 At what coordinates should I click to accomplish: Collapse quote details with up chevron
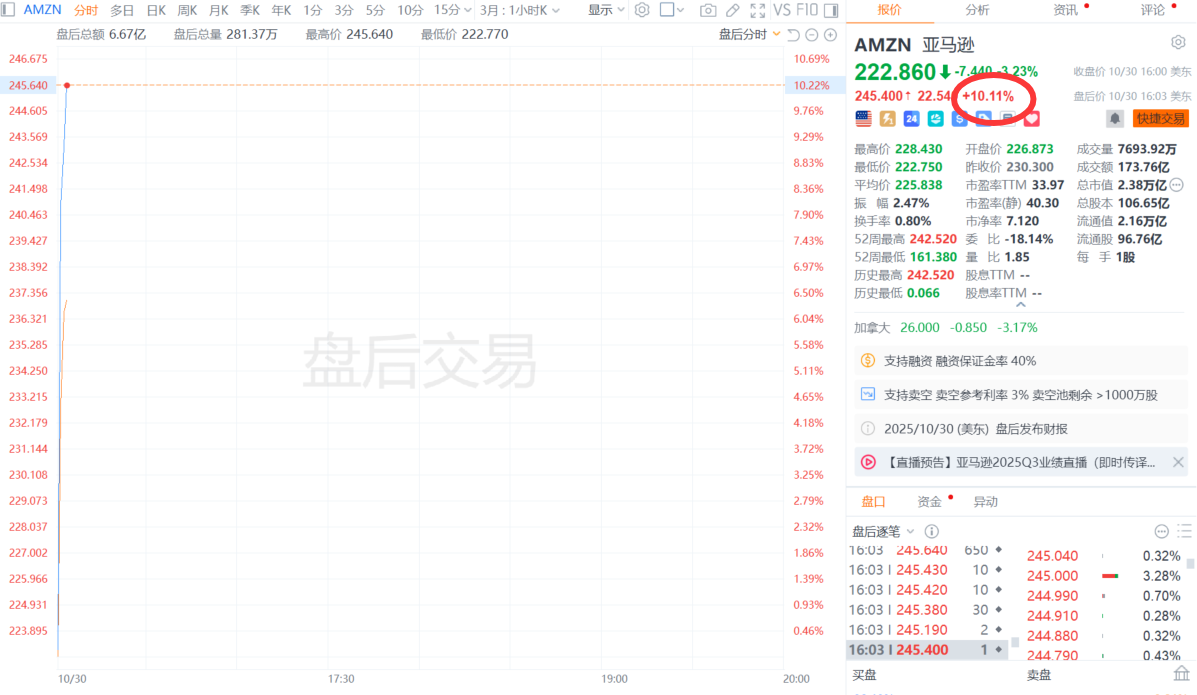[1021, 304]
